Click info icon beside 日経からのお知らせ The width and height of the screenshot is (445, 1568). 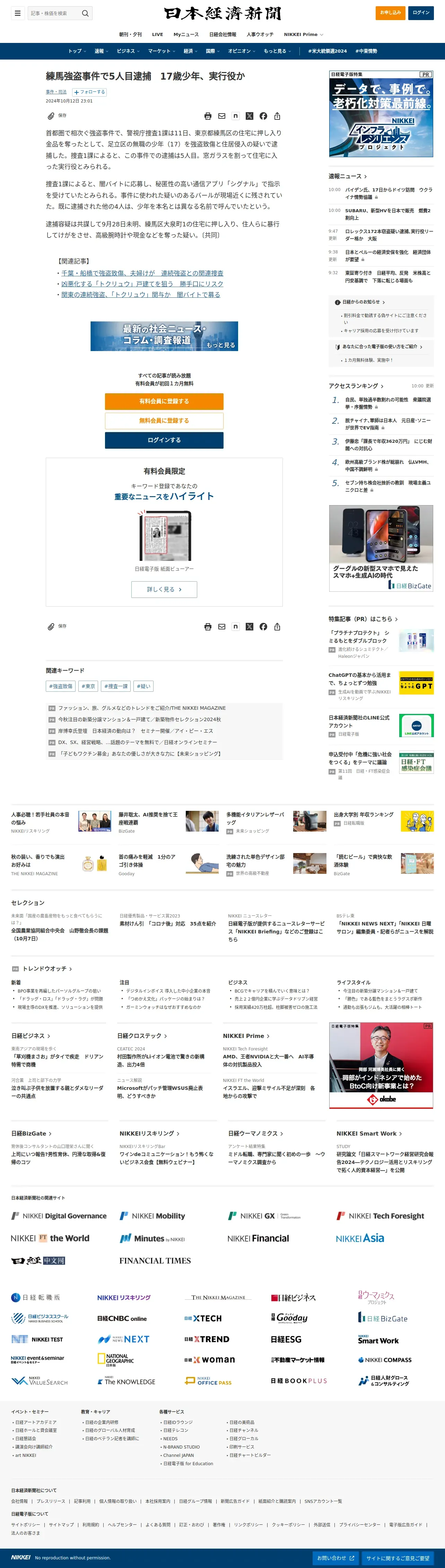(338, 302)
